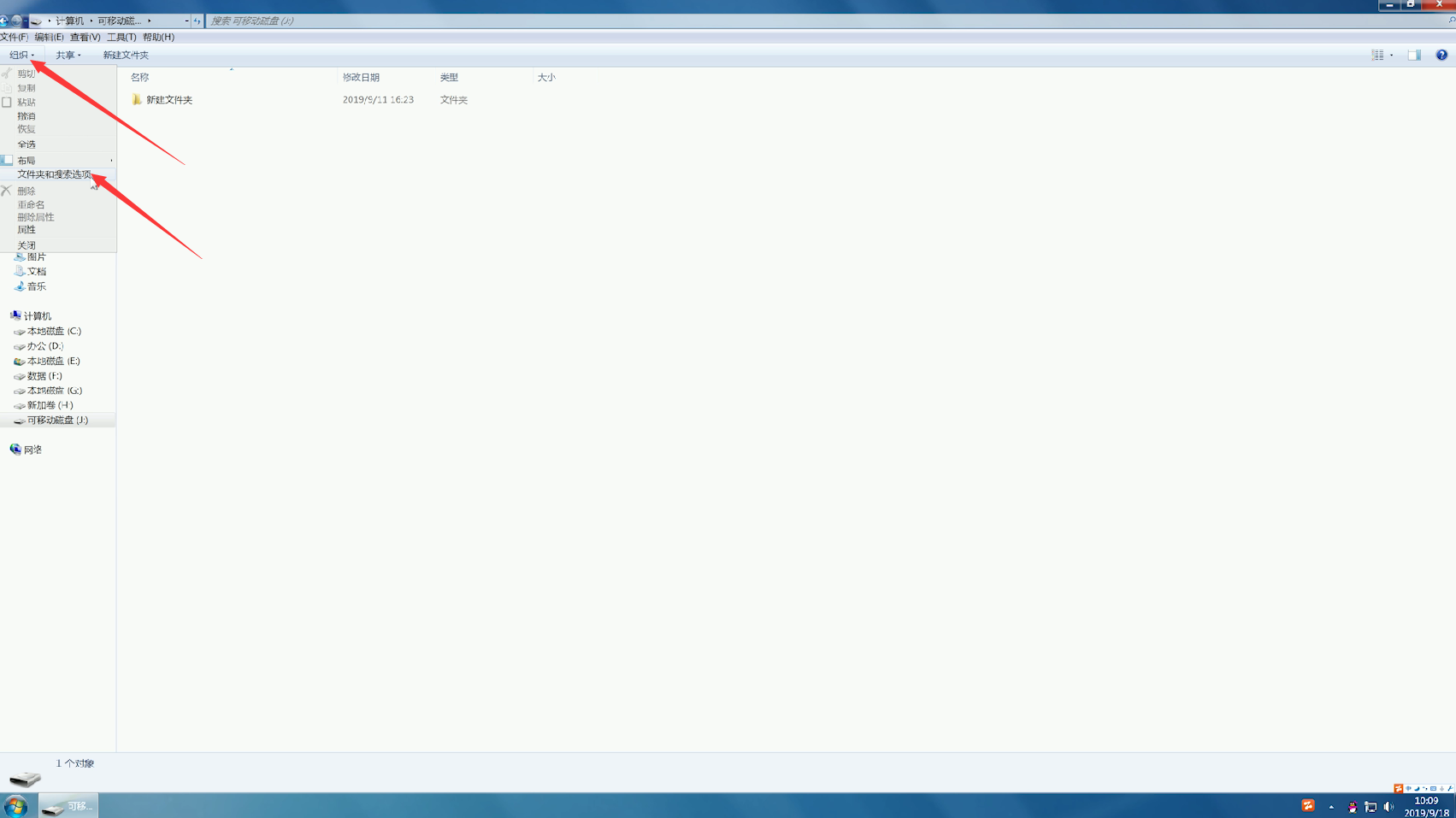Click the 计算机 breadcrumb in address bar
The height and width of the screenshot is (818, 1456).
tap(69, 21)
